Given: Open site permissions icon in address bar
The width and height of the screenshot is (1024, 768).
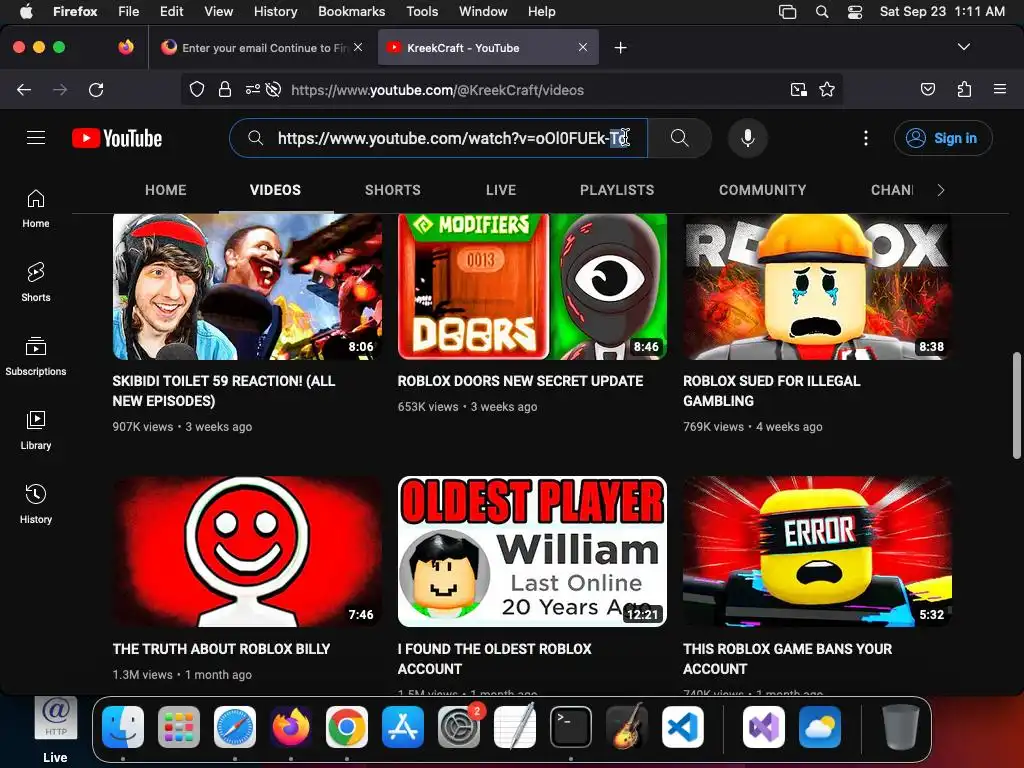Looking at the screenshot, I should point(252,89).
